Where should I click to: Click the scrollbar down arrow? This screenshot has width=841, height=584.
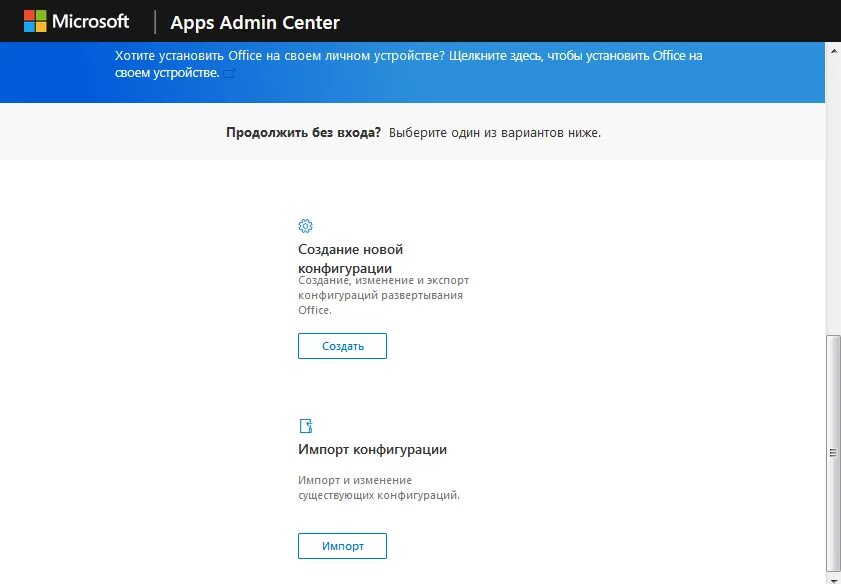click(833, 579)
